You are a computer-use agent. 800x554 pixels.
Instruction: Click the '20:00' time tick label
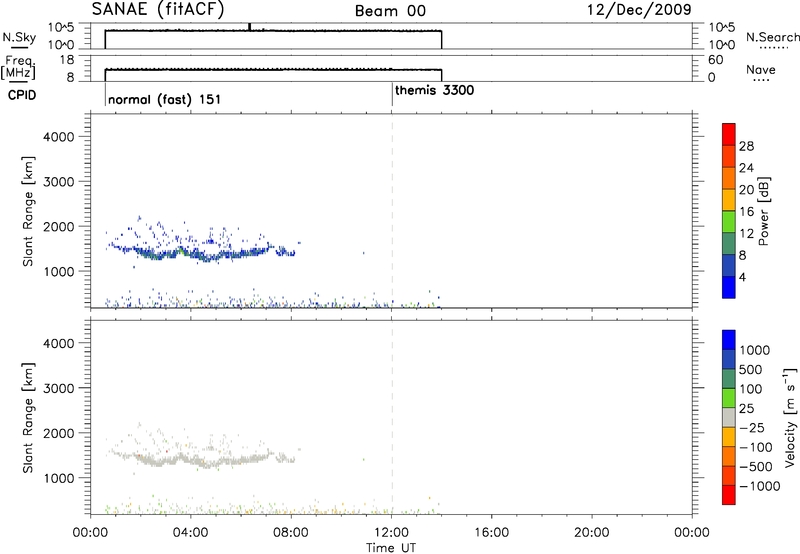click(592, 533)
